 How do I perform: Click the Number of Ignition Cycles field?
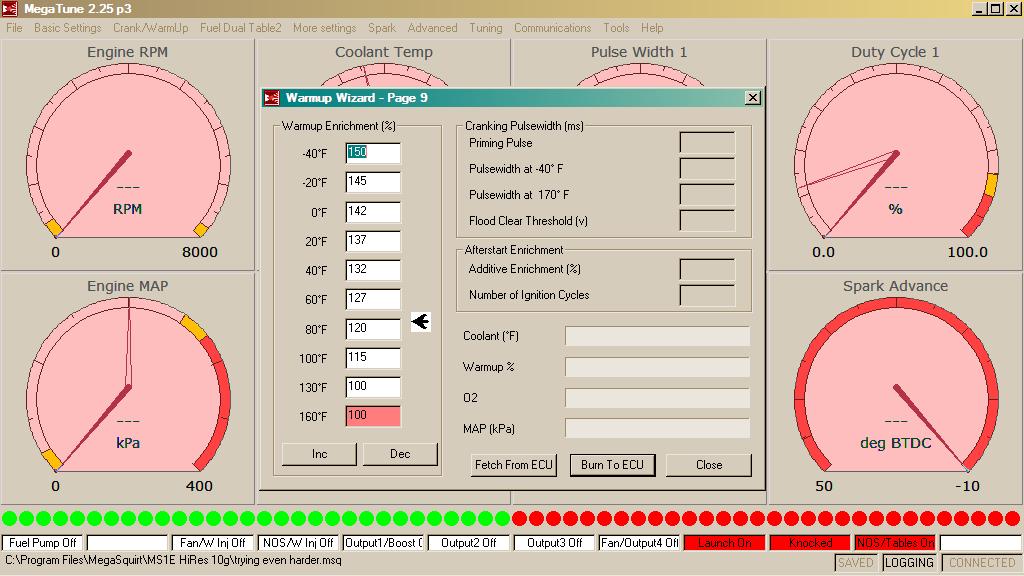click(x=707, y=295)
